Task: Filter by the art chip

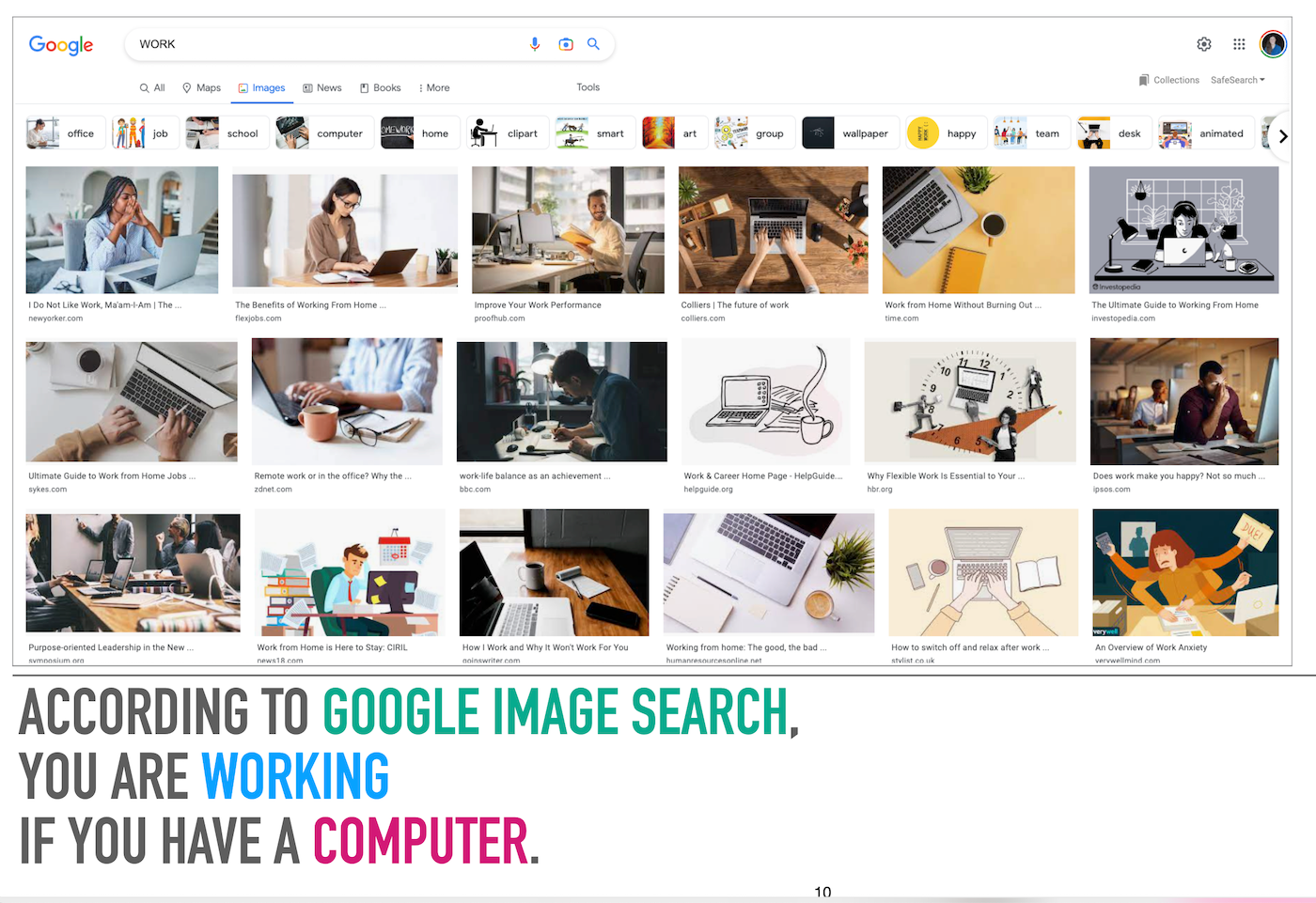Action: coord(674,133)
